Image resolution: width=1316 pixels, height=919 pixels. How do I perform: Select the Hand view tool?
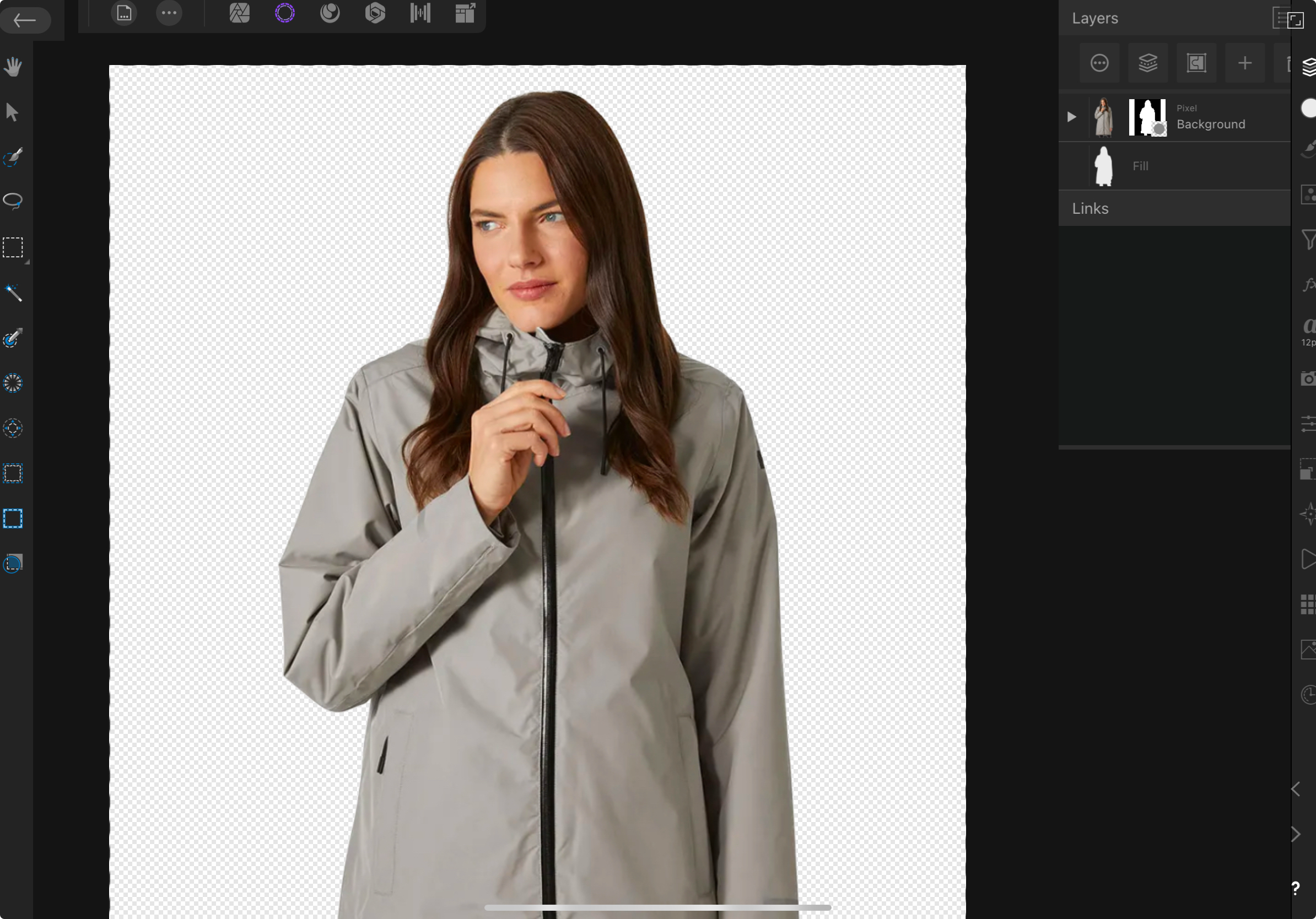tap(13, 67)
